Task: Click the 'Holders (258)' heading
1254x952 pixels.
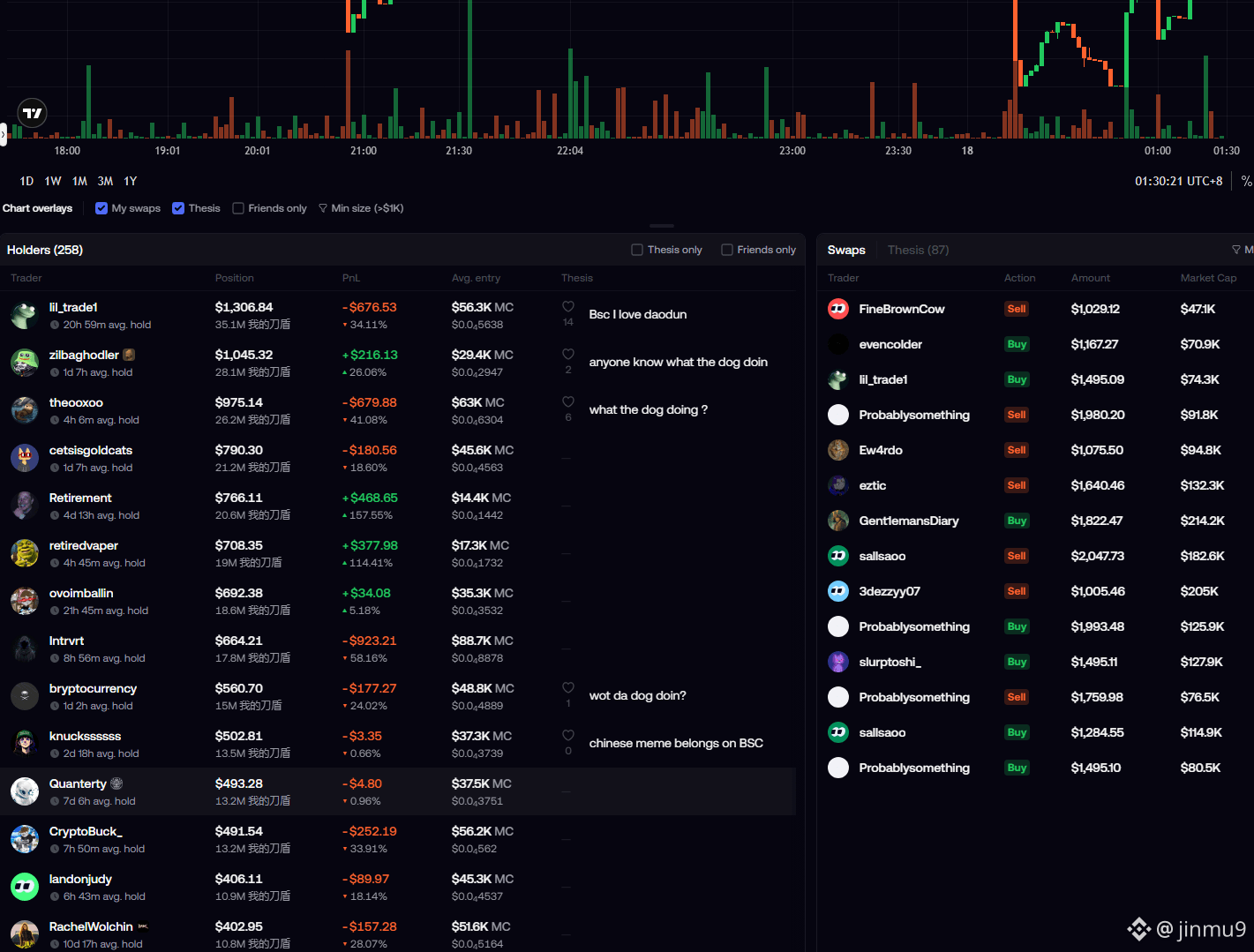Action: click(45, 250)
